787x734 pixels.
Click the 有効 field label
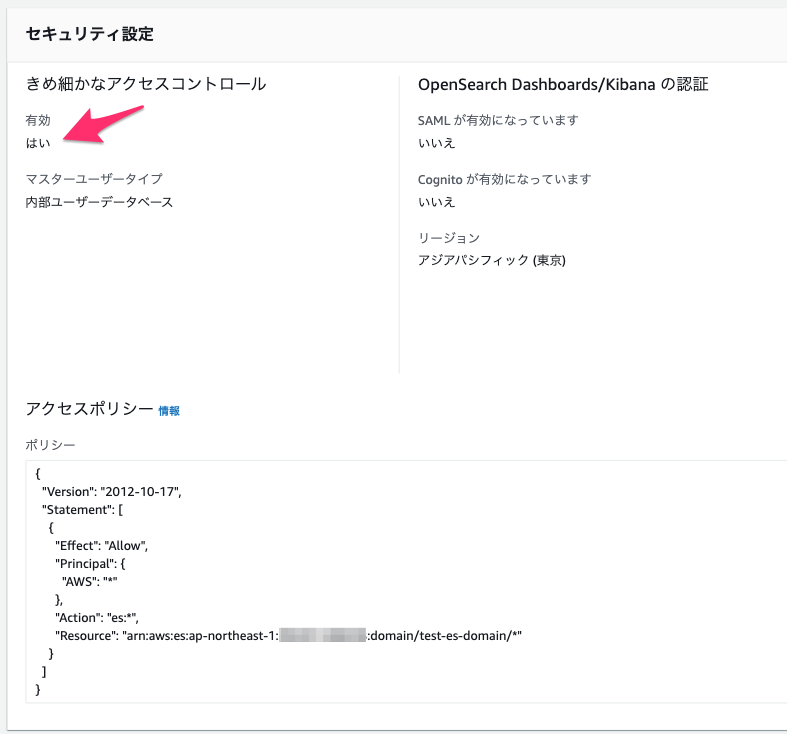[x=38, y=120]
